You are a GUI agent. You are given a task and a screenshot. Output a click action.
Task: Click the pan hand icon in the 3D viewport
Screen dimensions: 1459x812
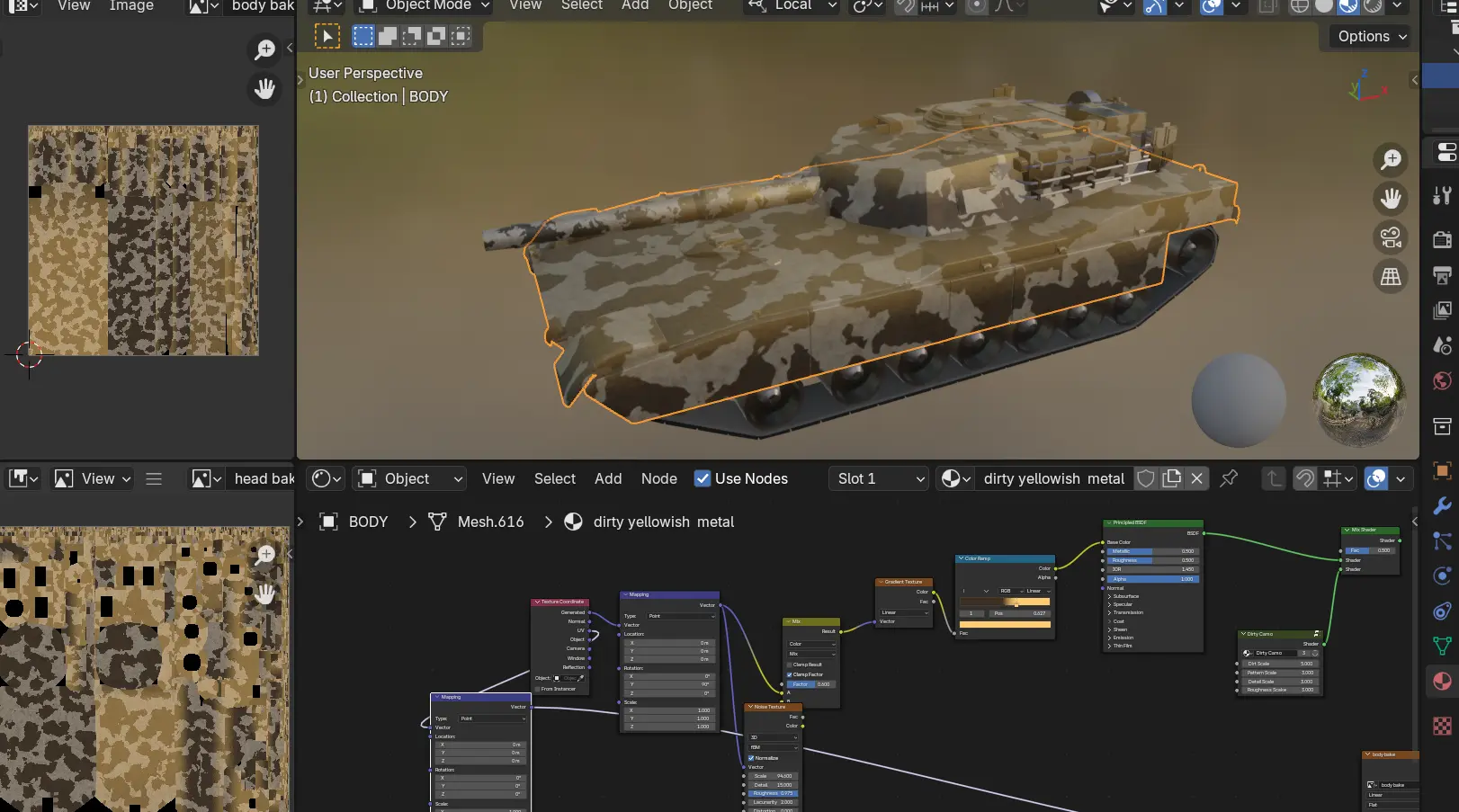[x=1391, y=198]
